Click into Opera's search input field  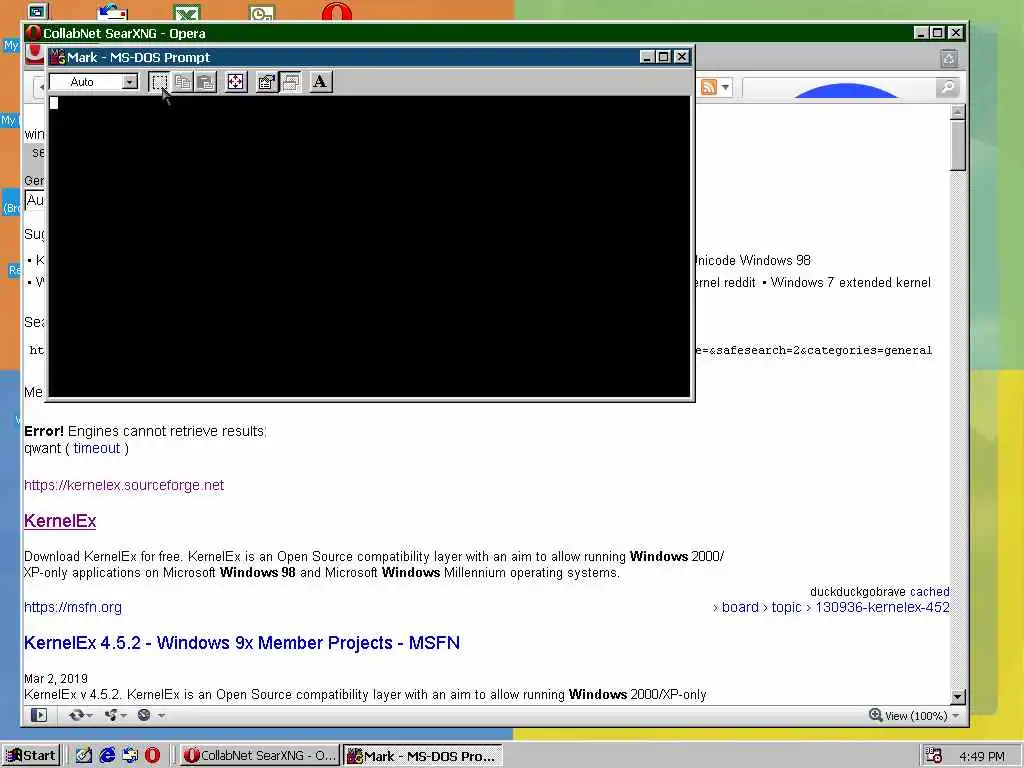(839, 87)
